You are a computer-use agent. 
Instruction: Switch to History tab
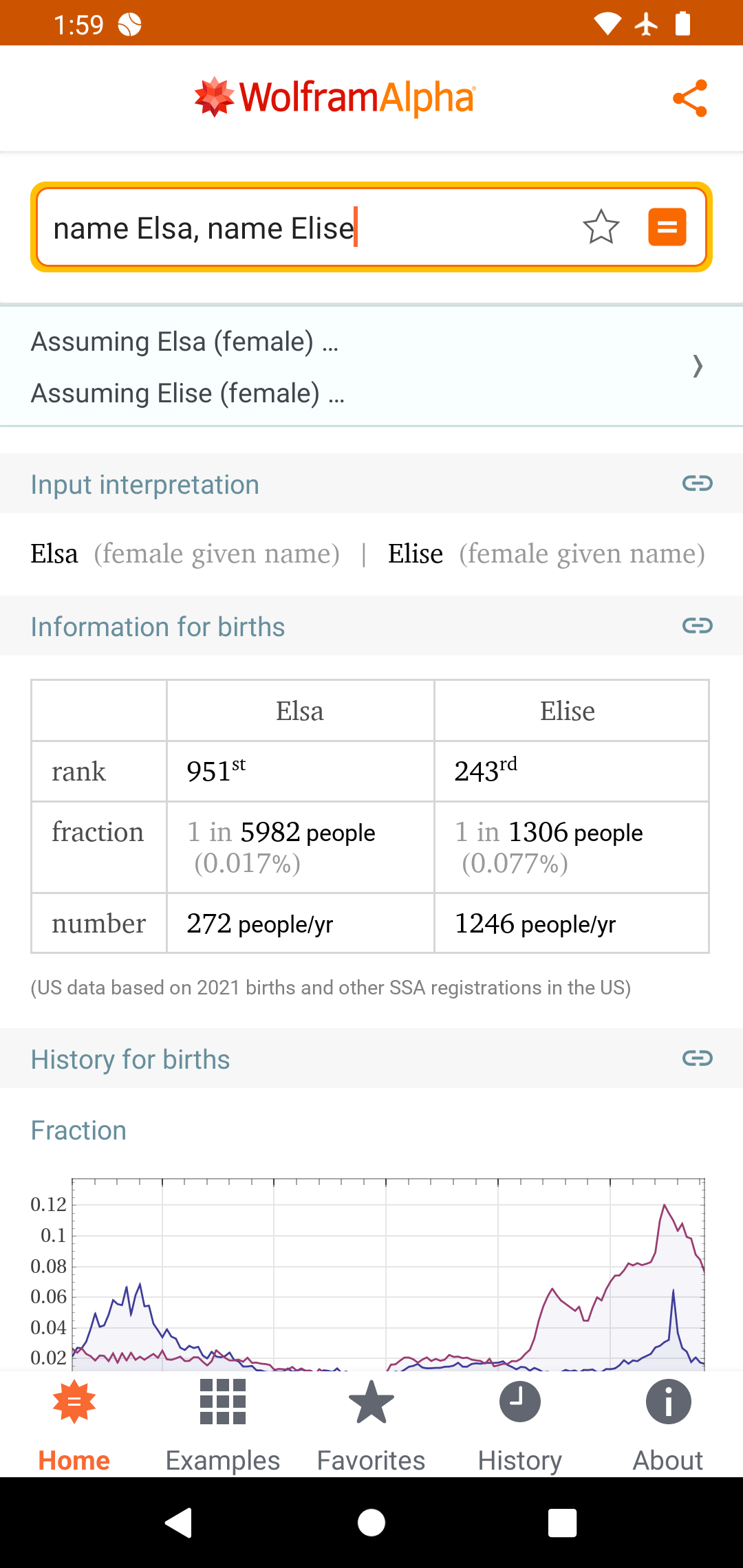pos(519,1426)
